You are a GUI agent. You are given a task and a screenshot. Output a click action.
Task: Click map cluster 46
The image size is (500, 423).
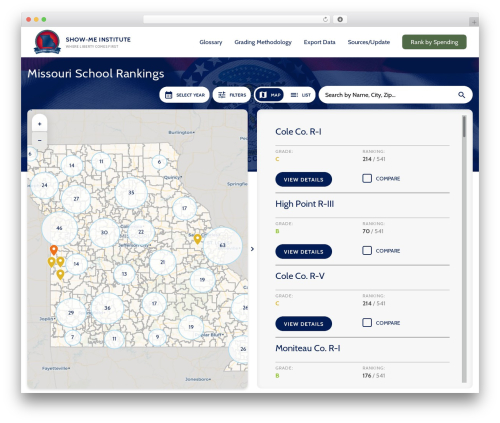59,228
